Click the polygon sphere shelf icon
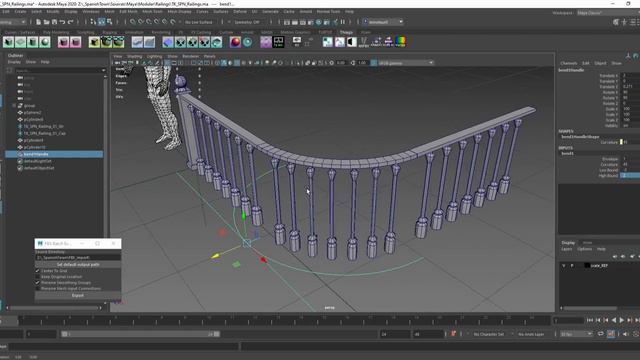The height and width of the screenshot is (360, 640). coord(45,42)
